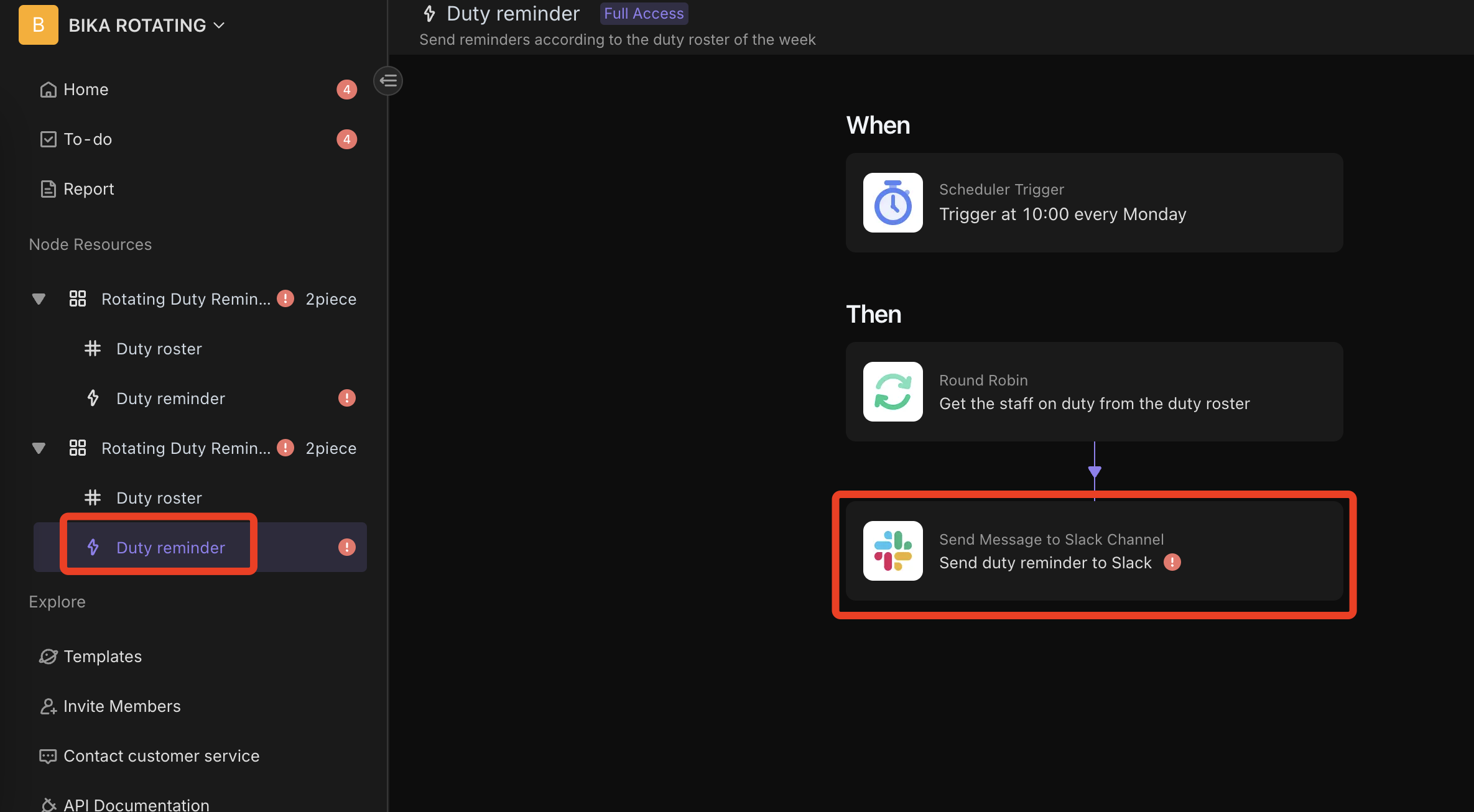This screenshot has width=1474, height=812.
Task: Click the Templates explore icon
Action: (x=48, y=655)
